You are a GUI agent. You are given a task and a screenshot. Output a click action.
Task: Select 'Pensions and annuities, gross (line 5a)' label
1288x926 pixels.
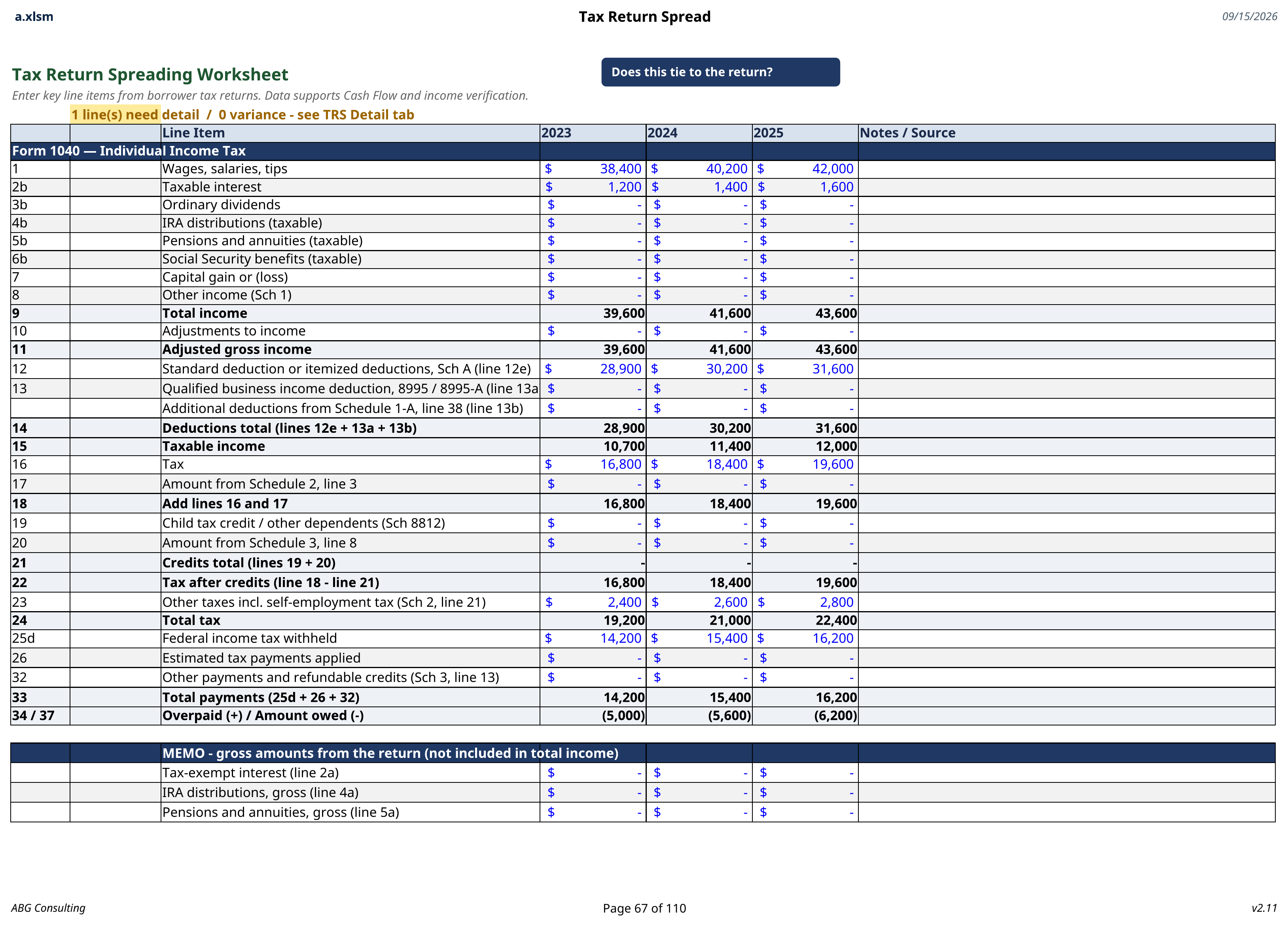click(280, 812)
